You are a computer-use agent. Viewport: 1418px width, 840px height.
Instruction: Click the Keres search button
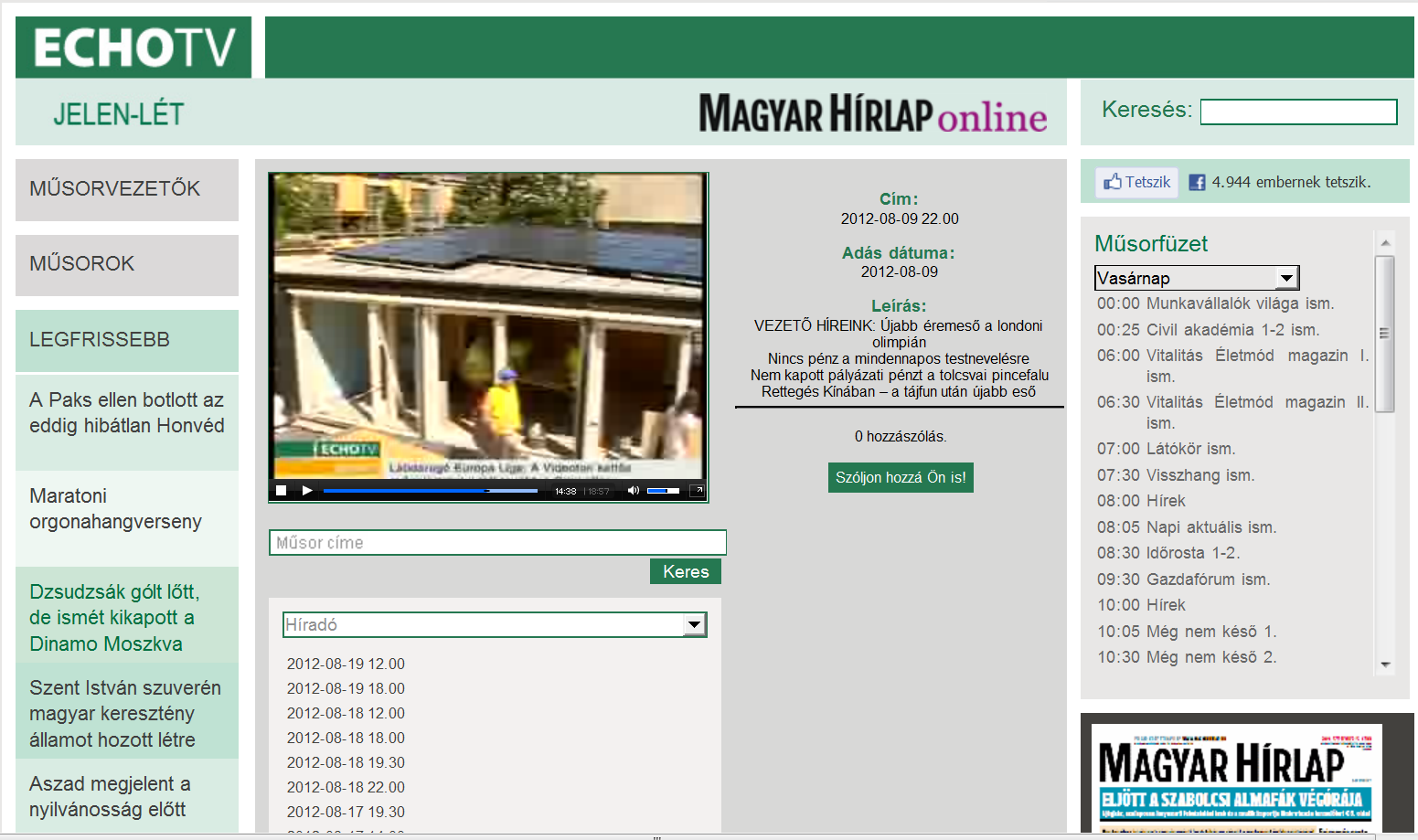point(686,571)
